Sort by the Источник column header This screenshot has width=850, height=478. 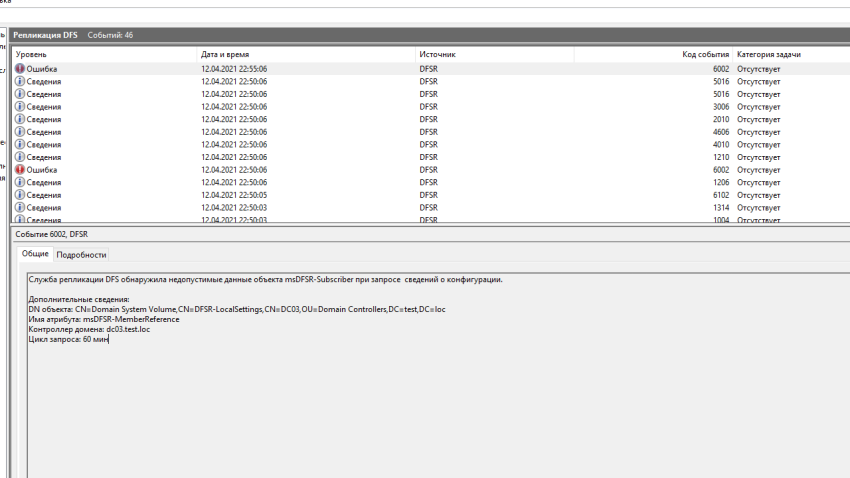tap(494, 54)
